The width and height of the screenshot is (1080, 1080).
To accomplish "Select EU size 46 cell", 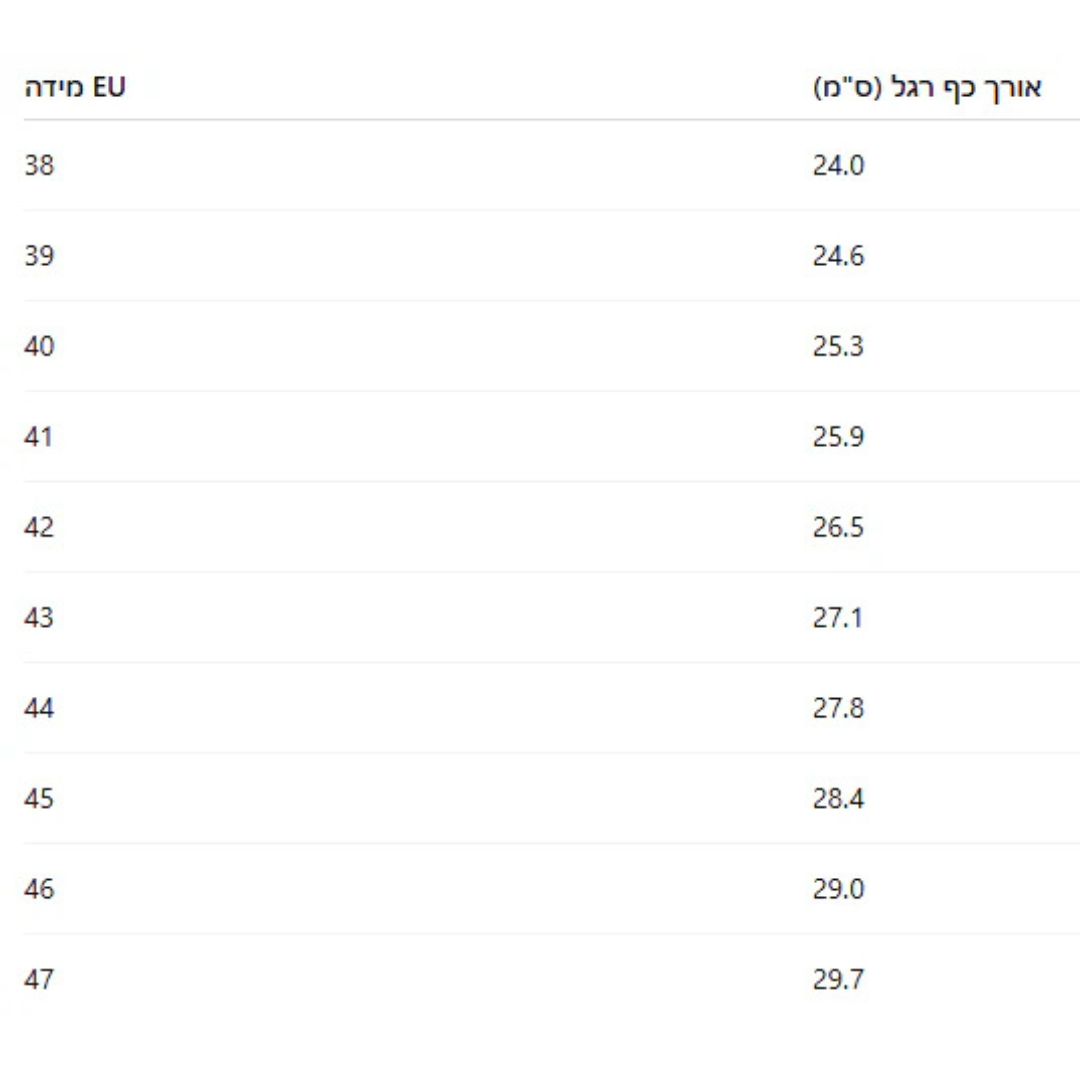I will 39,889.
